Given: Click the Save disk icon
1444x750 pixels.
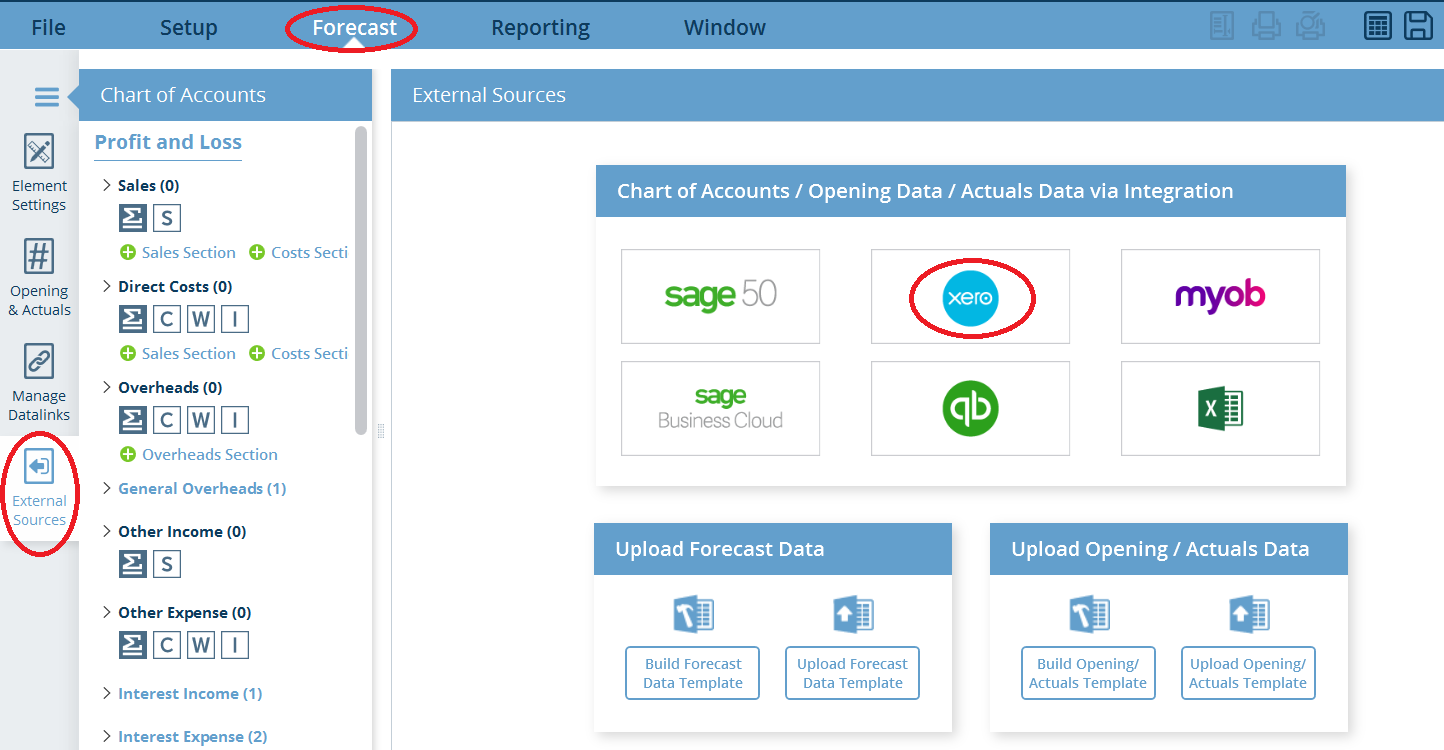Looking at the screenshot, I should 1418,26.
